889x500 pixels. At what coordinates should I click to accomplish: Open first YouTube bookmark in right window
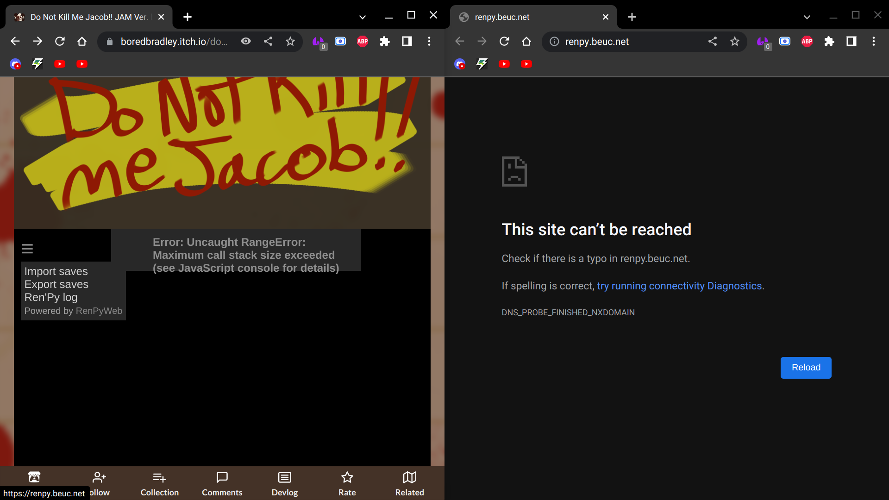point(504,64)
